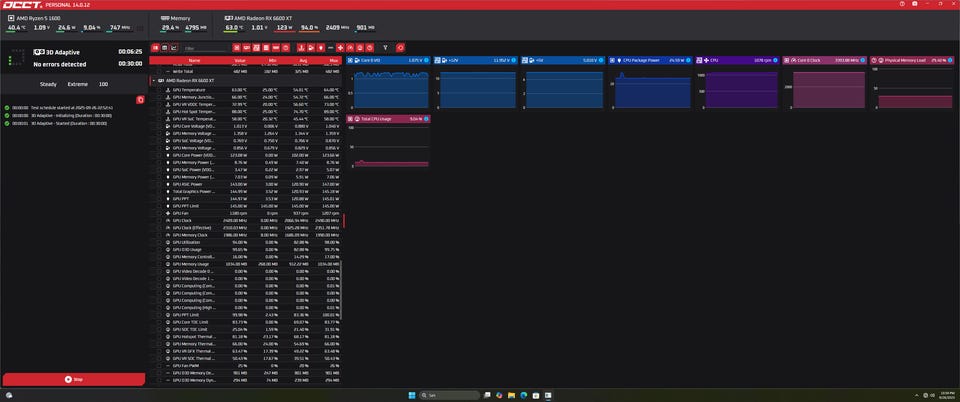Toggle the GPU card hardware filter icon
This screenshot has height=402, width=960.
(x=246, y=48)
